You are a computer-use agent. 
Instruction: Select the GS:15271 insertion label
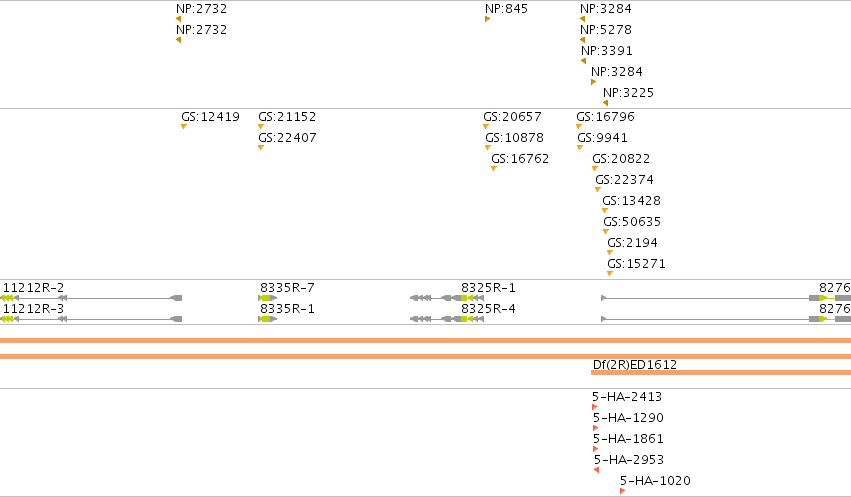tap(636, 264)
